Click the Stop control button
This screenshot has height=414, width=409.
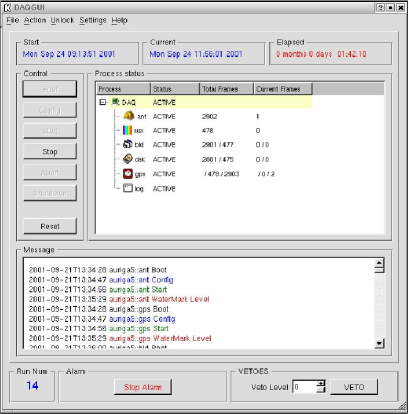pyautogui.click(x=50, y=152)
